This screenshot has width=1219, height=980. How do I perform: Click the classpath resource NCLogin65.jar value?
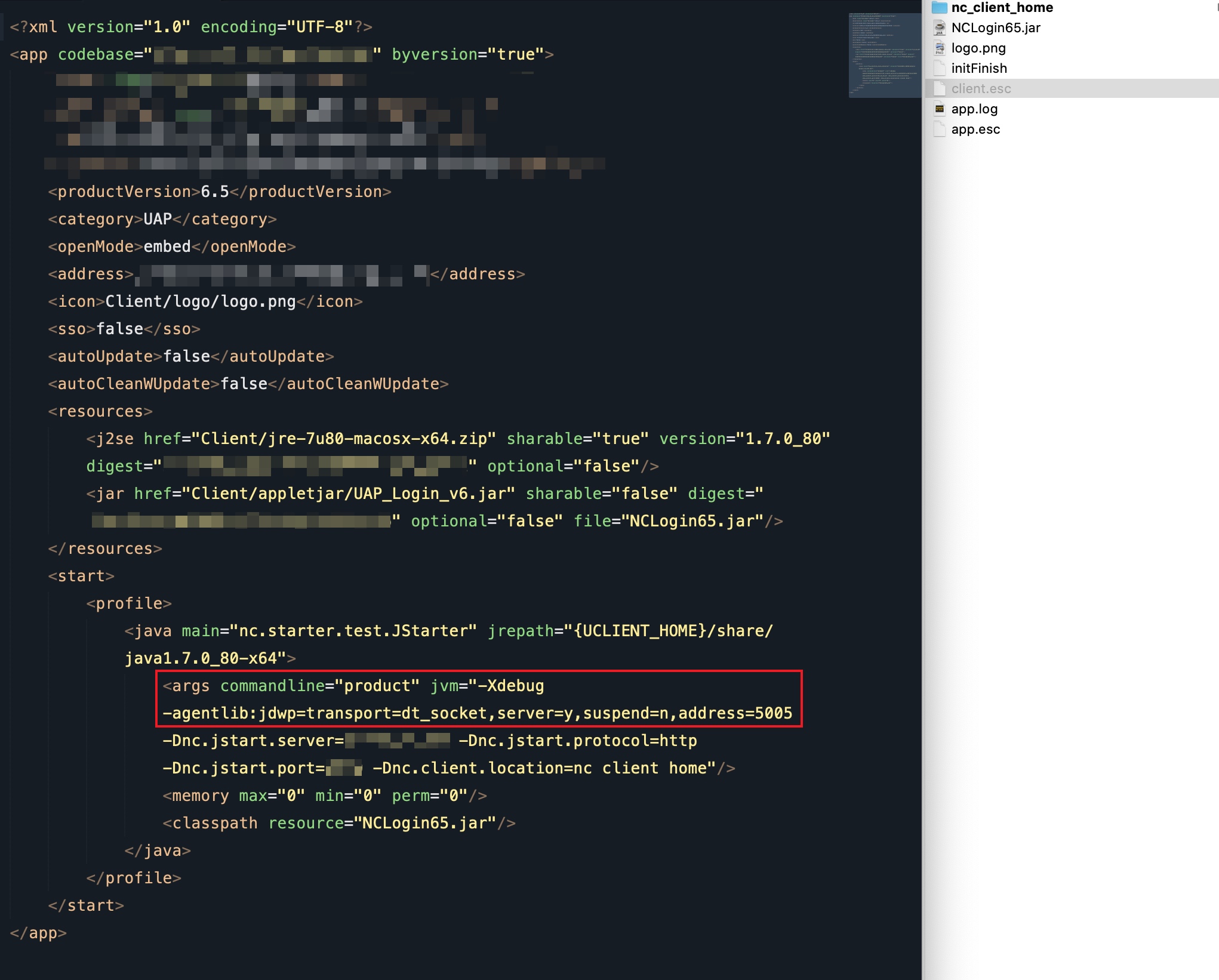425,823
